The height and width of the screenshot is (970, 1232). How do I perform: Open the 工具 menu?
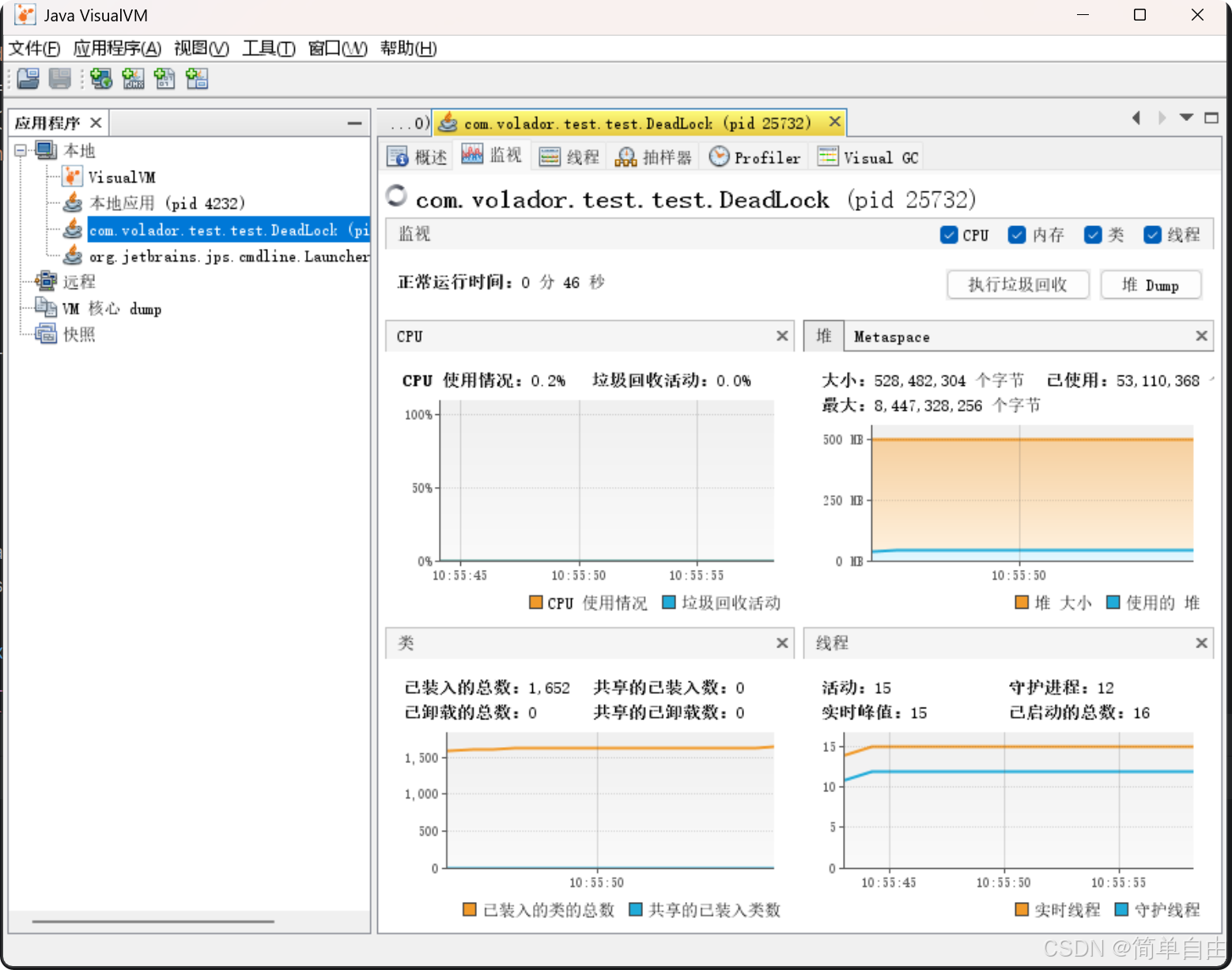coord(268,48)
